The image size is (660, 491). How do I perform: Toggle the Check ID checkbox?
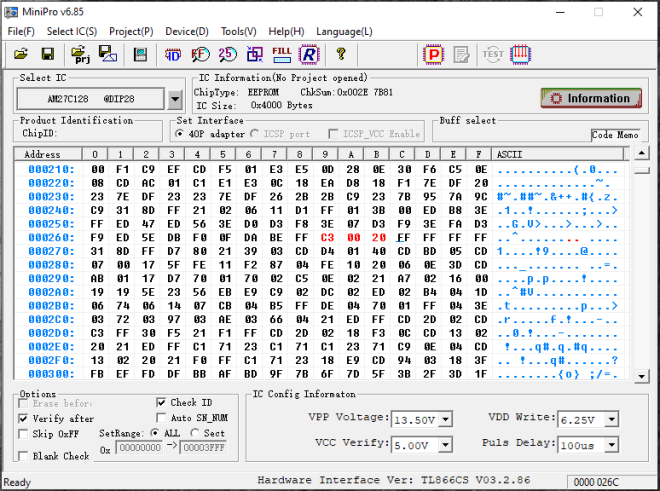coord(161,403)
